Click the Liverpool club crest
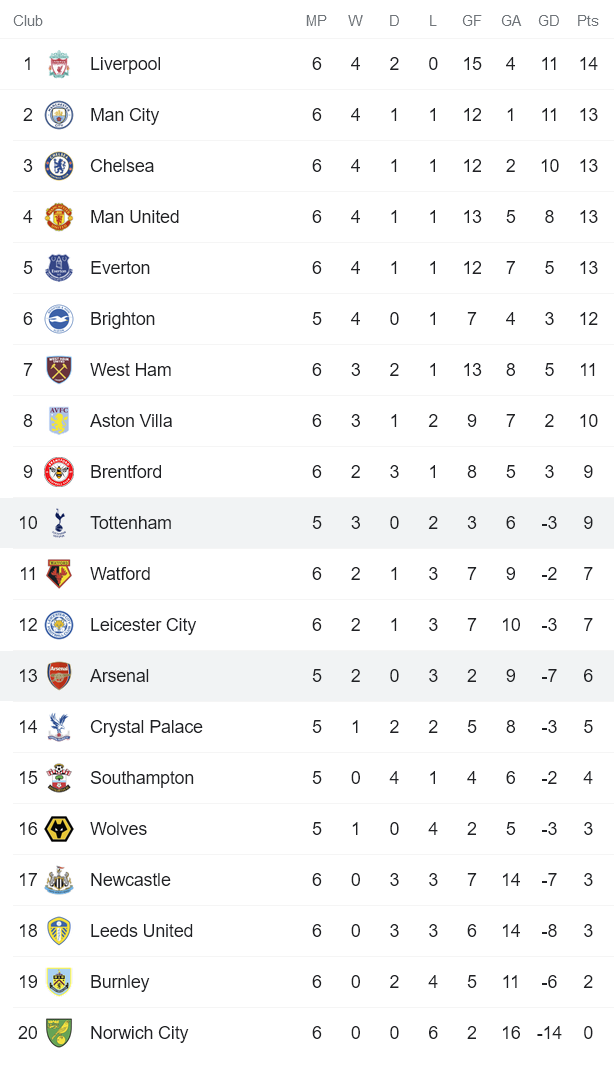The width and height of the screenshot is (614, 1073). pyautogui.click(x=59, y=63)
